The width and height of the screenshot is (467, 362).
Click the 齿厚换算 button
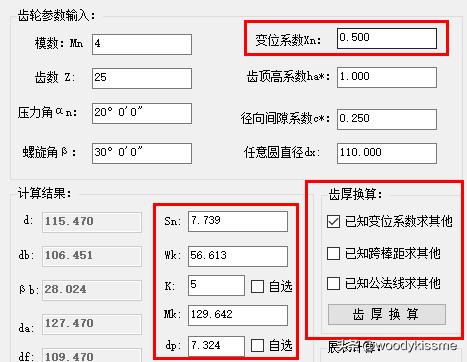(x=387, y=314)
